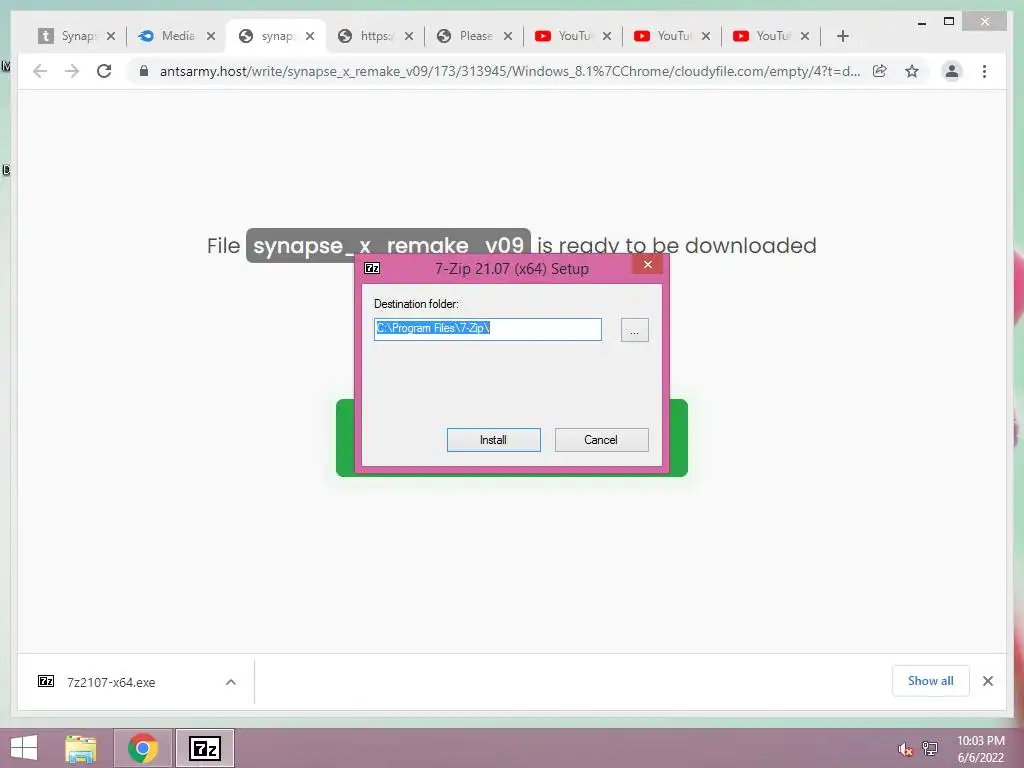
Task: Share this page using the share icon
Action: (880, 71)
